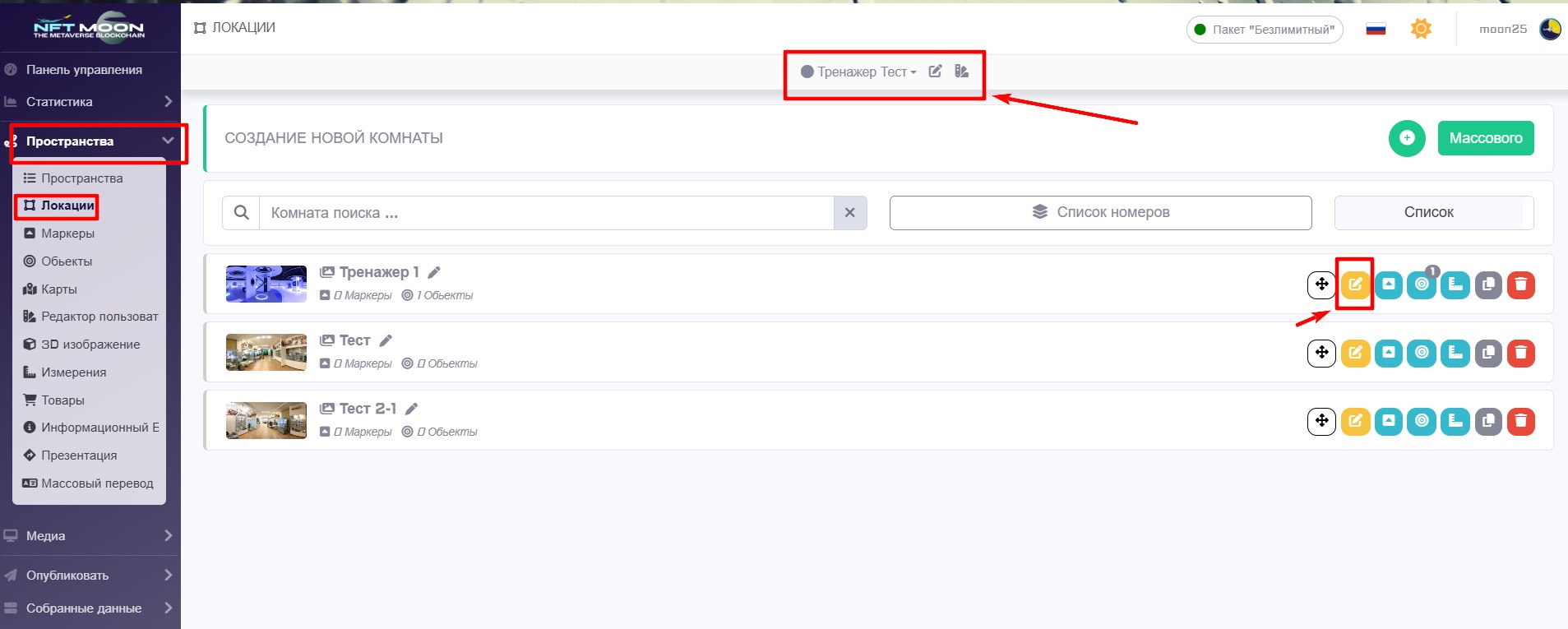Click the NFT Moon logo
The width and height of the screenshot is (1568, 629).
click(x=89, y=26)
